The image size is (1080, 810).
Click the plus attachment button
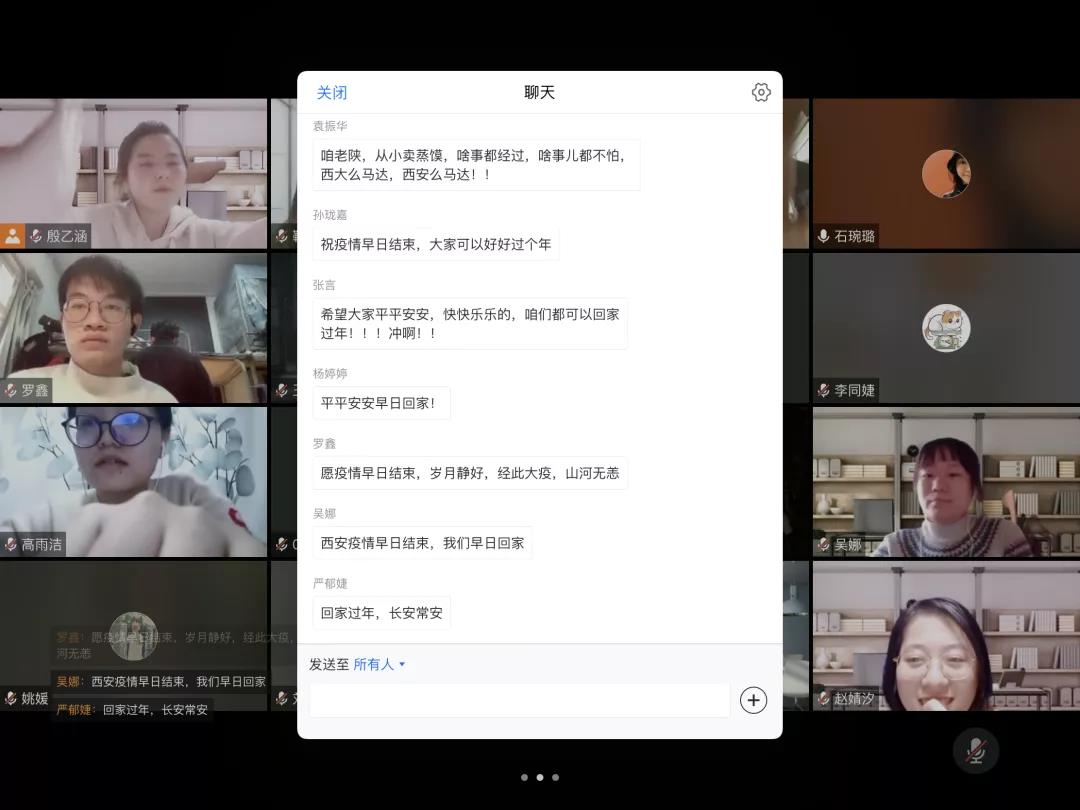pyautogui.click(x=753, y=700)
